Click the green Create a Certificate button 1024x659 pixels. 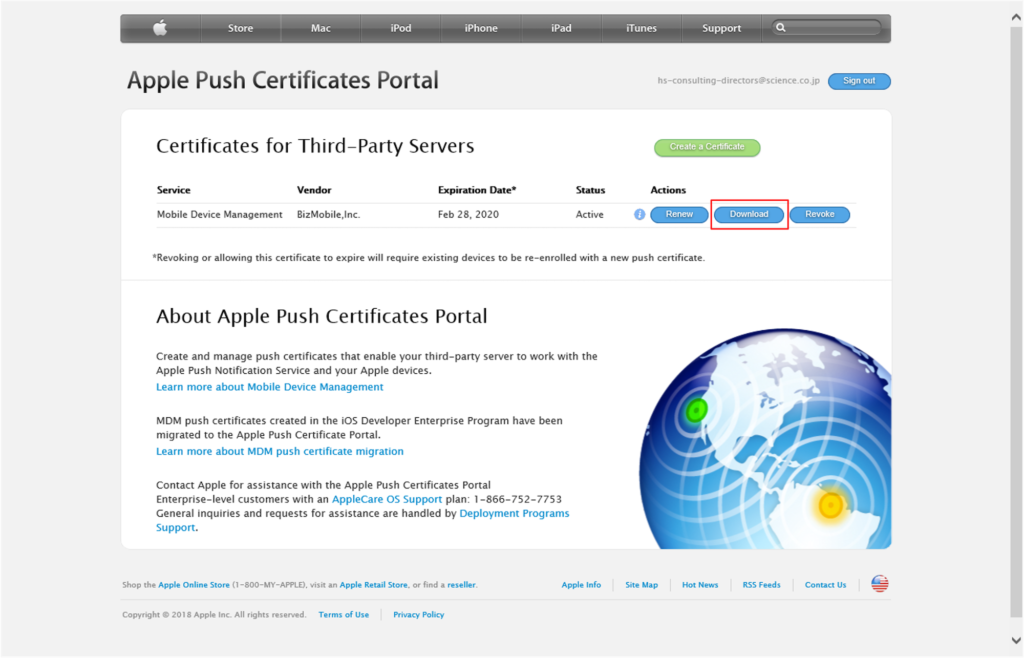[x=707, y=147]
